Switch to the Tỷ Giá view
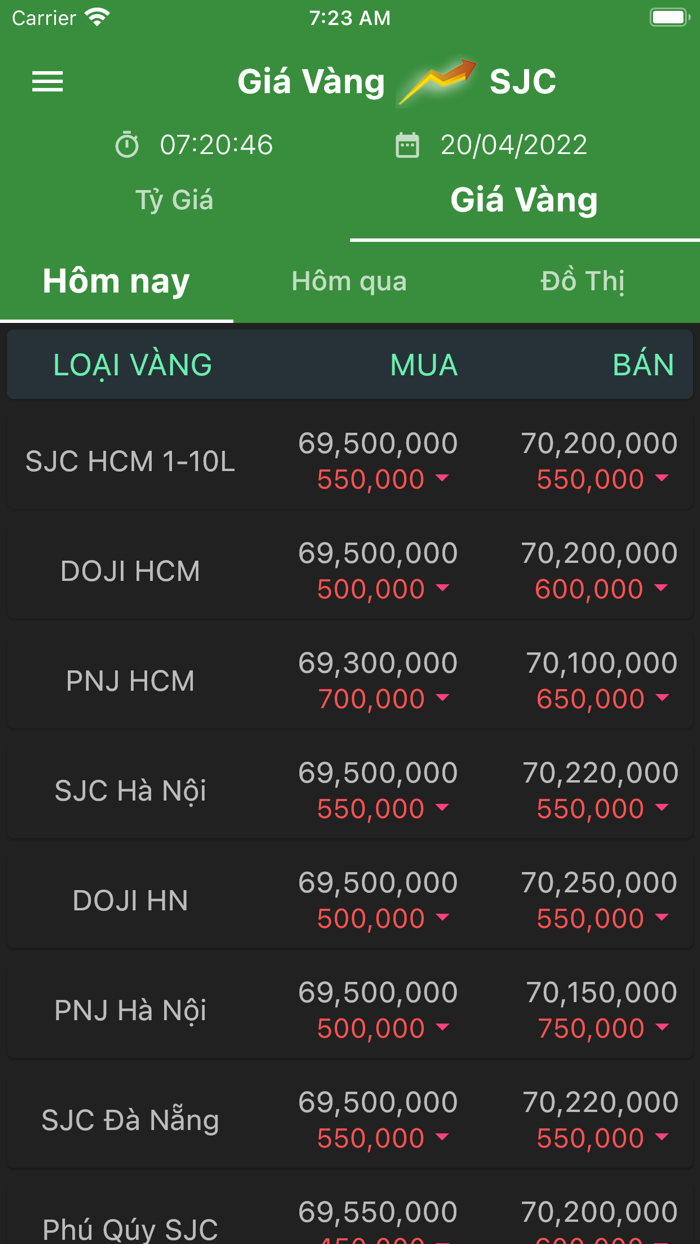Image resolution: width=700 pixels, height=1244 pixels. tap(173, 199)
